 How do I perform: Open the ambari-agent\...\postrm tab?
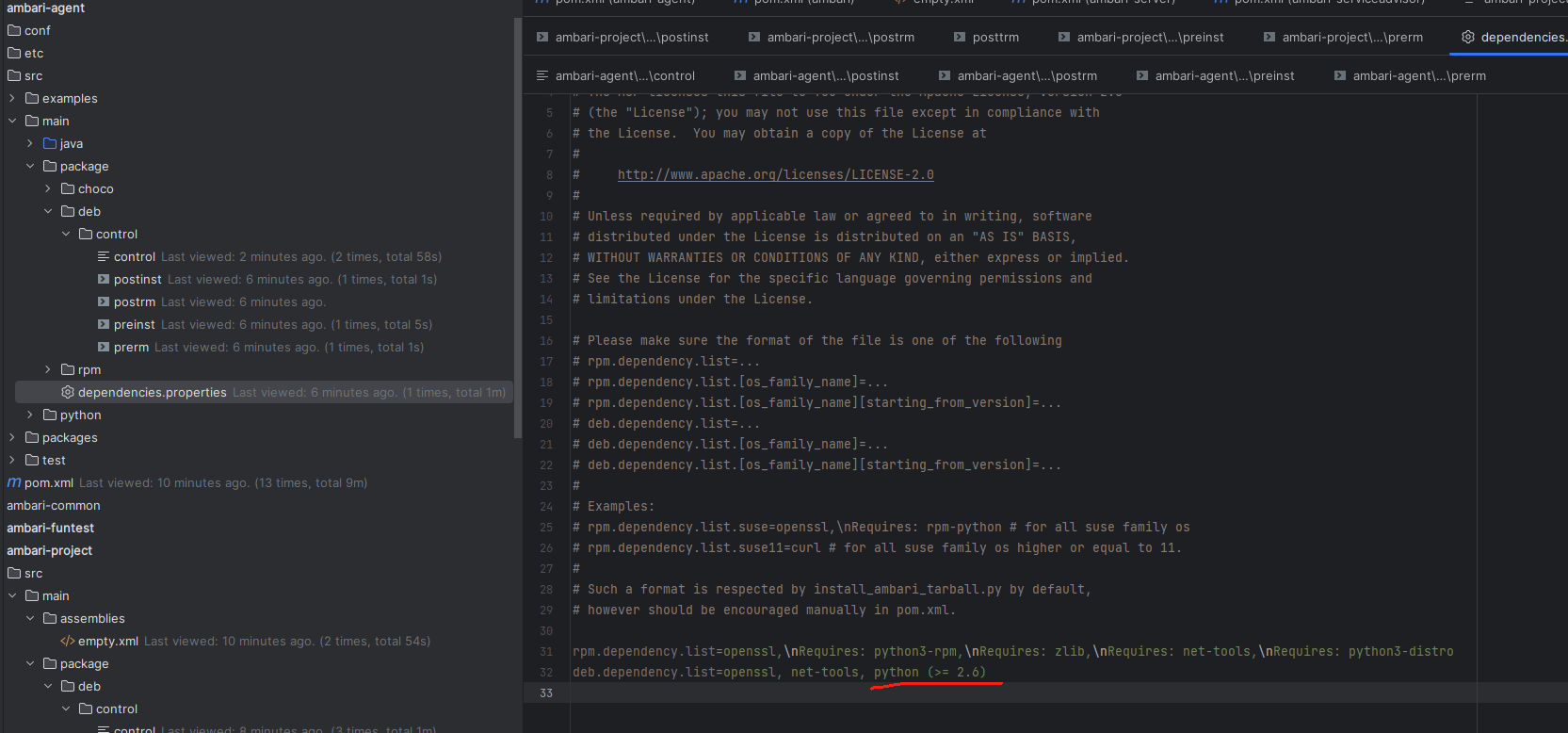pyautogui.click(x=1018, y=75)
